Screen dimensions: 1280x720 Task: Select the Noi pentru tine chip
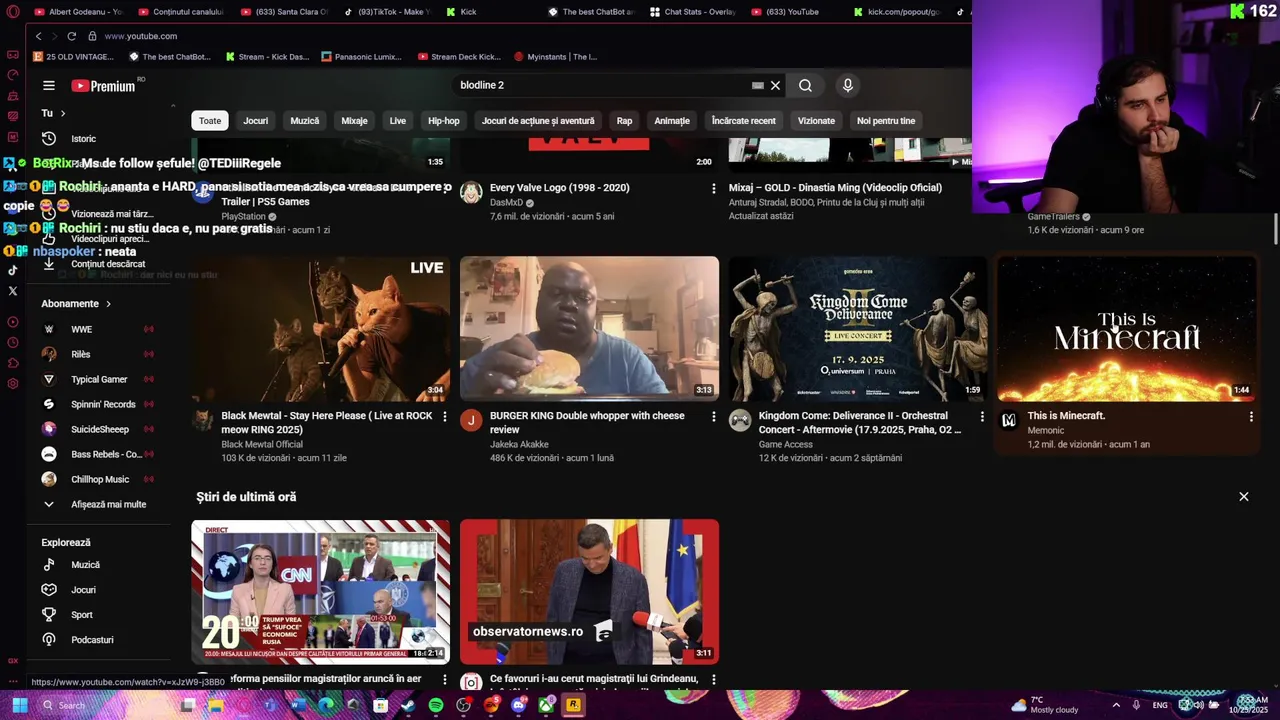[886, 121]
